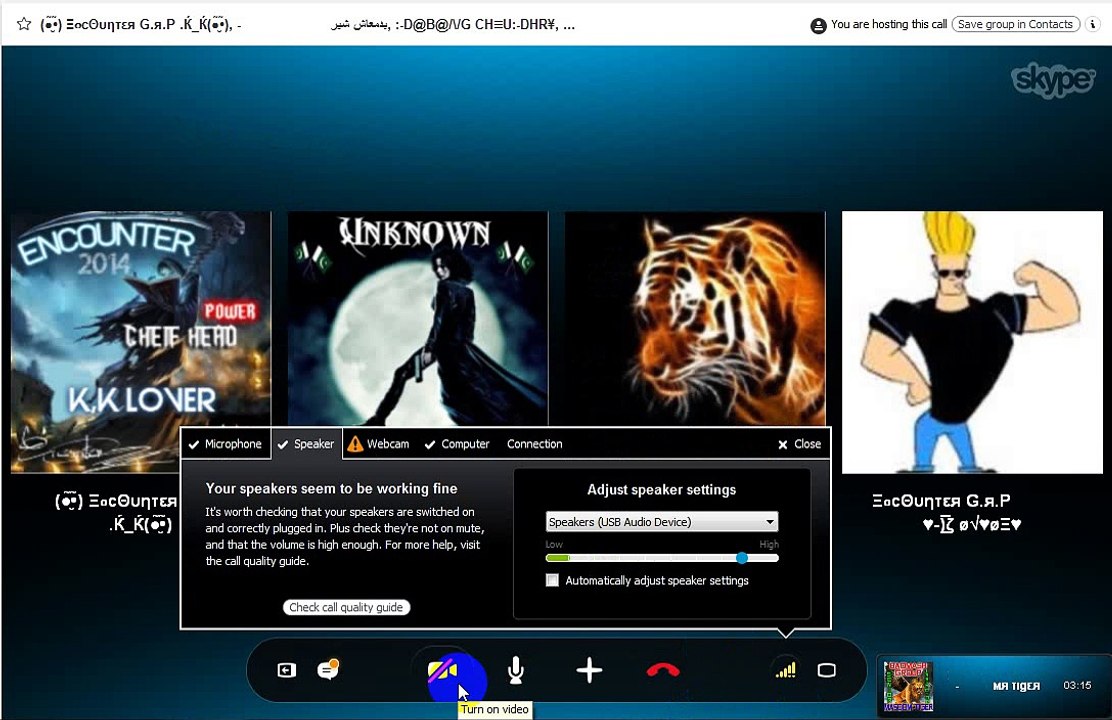This screenshot has width=1112, height=720.
Task: Click Check call quality guide button
Action: coord(346,607)
